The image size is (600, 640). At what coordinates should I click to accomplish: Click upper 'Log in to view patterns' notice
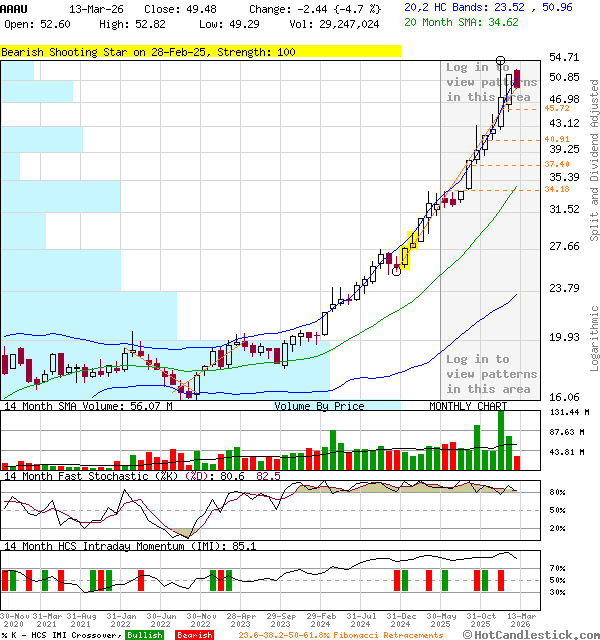491,82
